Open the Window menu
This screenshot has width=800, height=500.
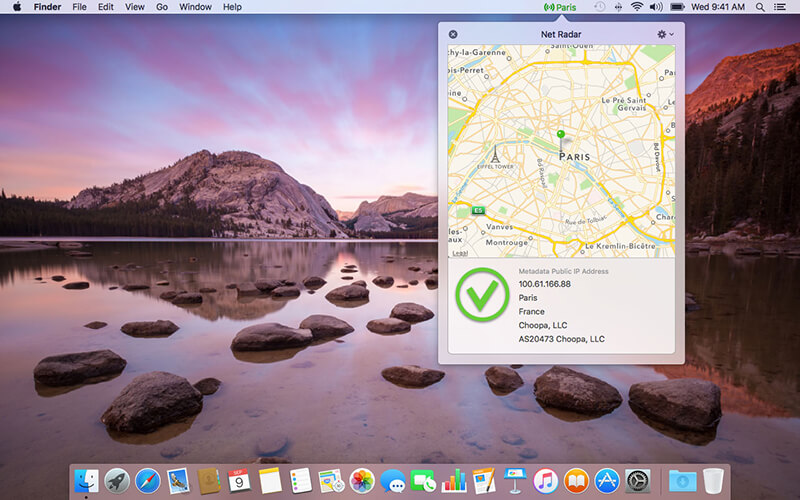point(195,7)
